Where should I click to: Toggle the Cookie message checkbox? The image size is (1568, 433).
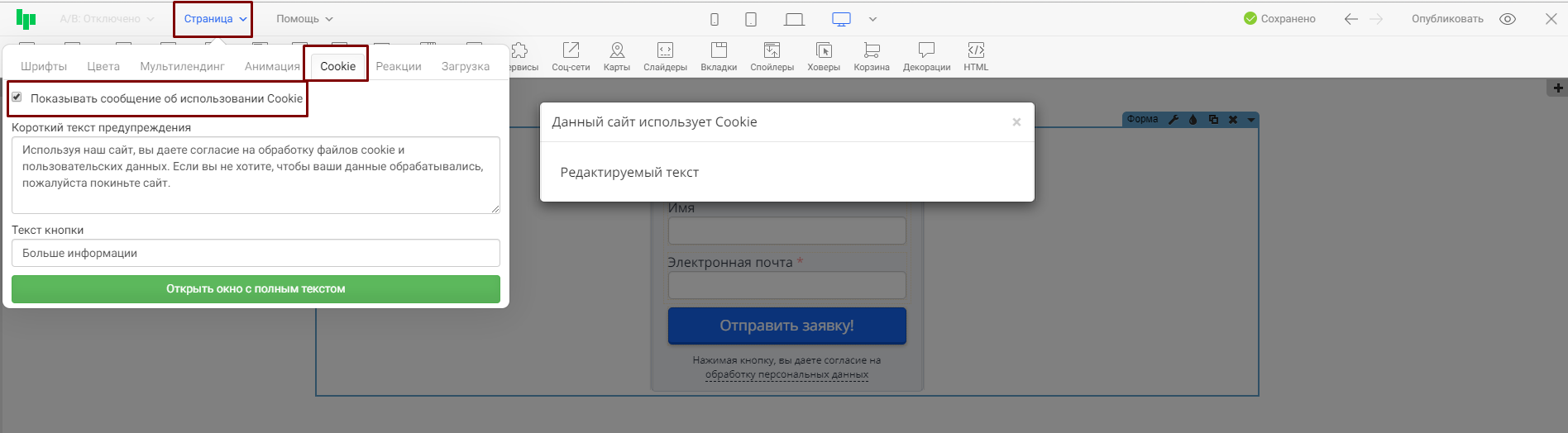[x=17, y=98]
